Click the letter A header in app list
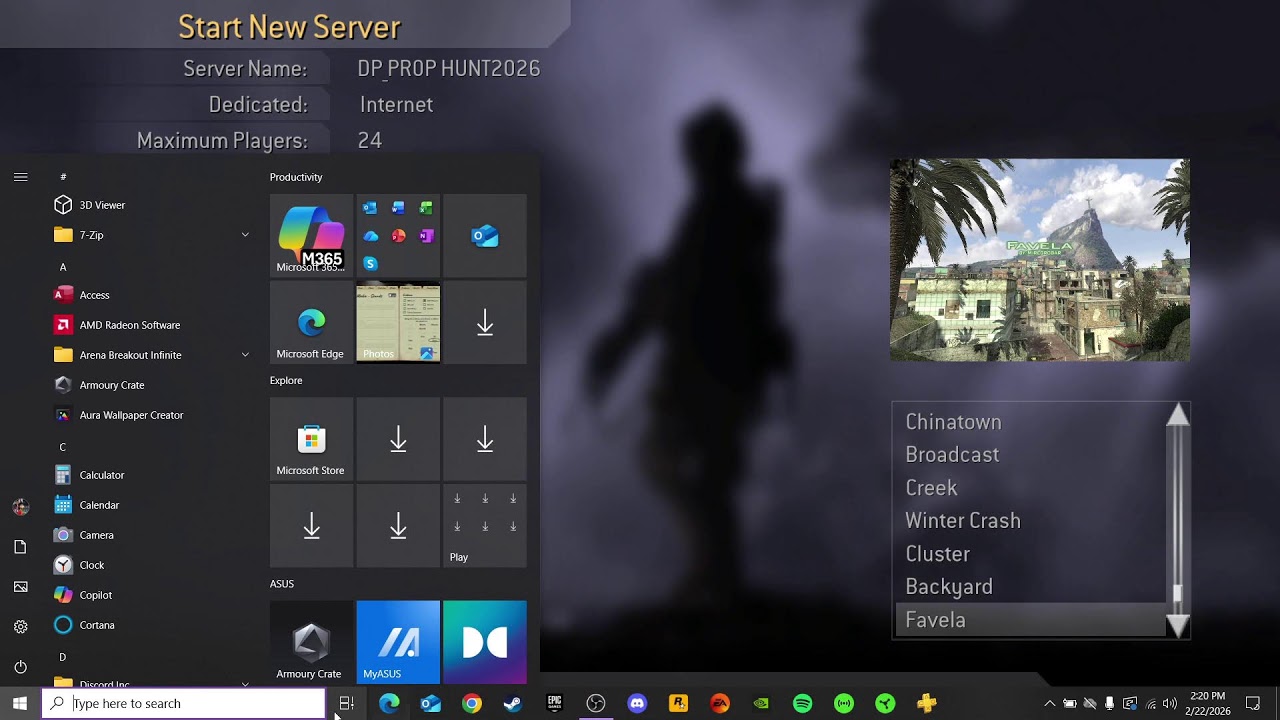Screen dimensions: 1280x720 click(x=62, y=267)
